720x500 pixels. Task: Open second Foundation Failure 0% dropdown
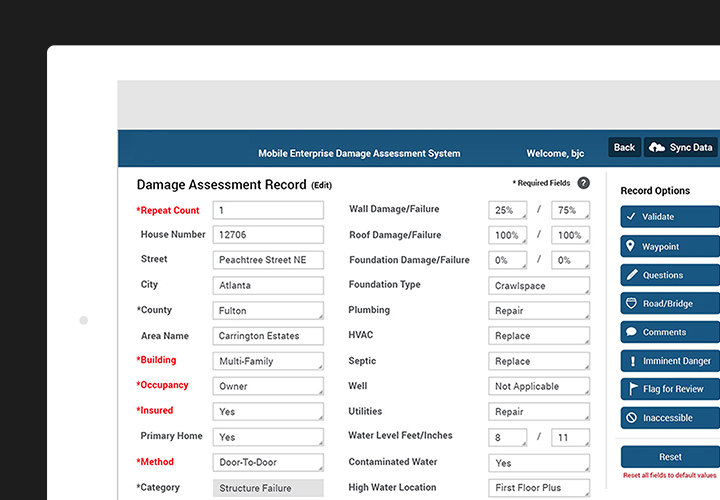coord(571,260)
